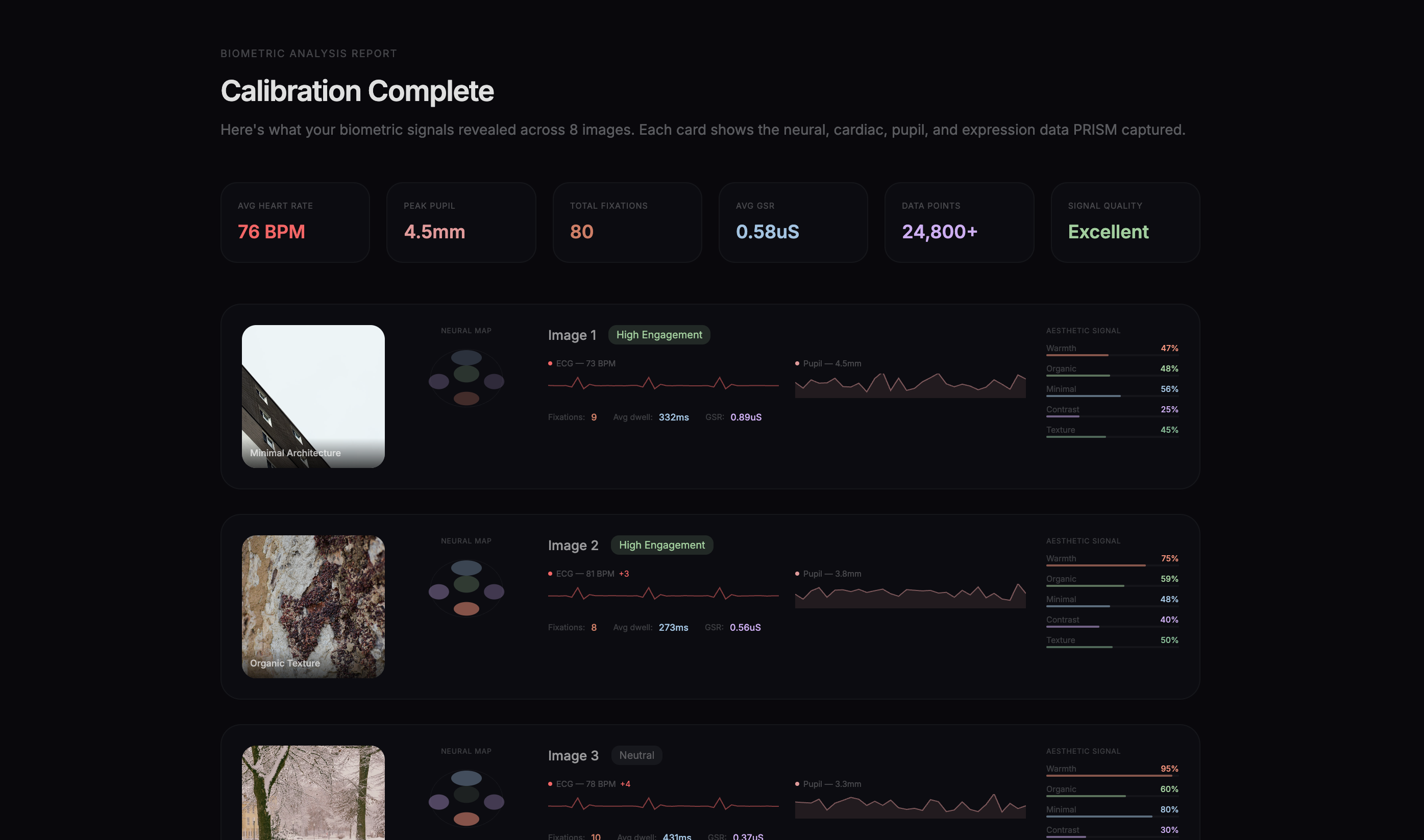Click Image 2 neural map diagram
Image resolution: width=1424 pixels, height=840 pixels.
466,587
